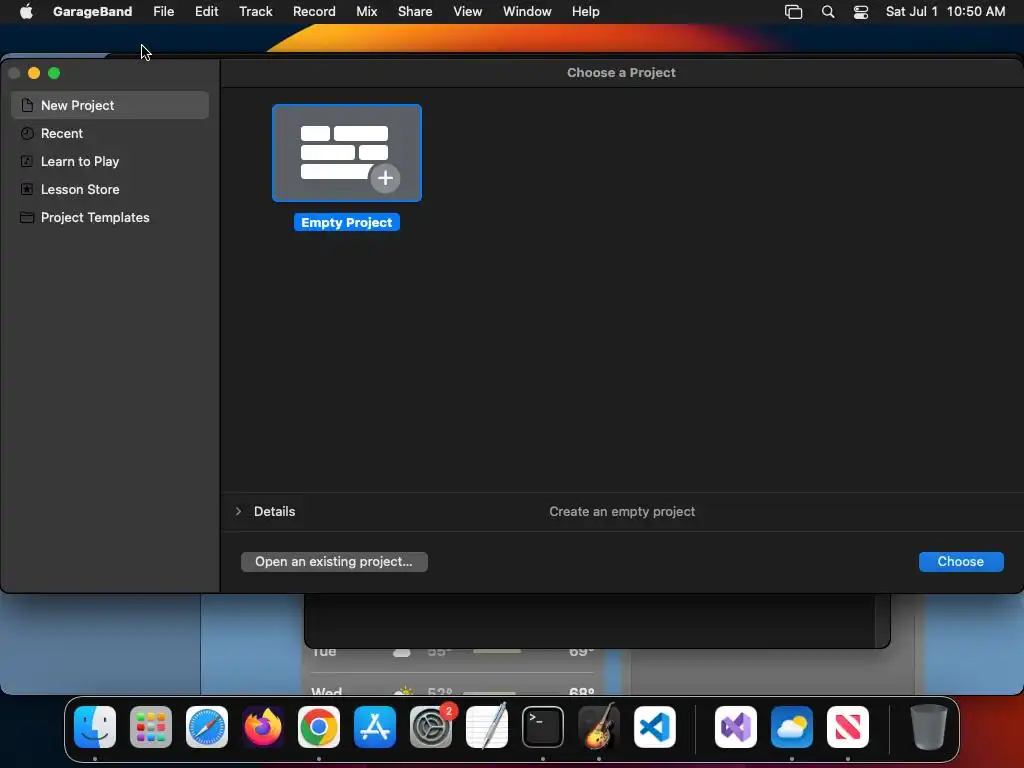The image size is (1024, 768).
Task: Open the Window menu
Action: click(527, 12)
